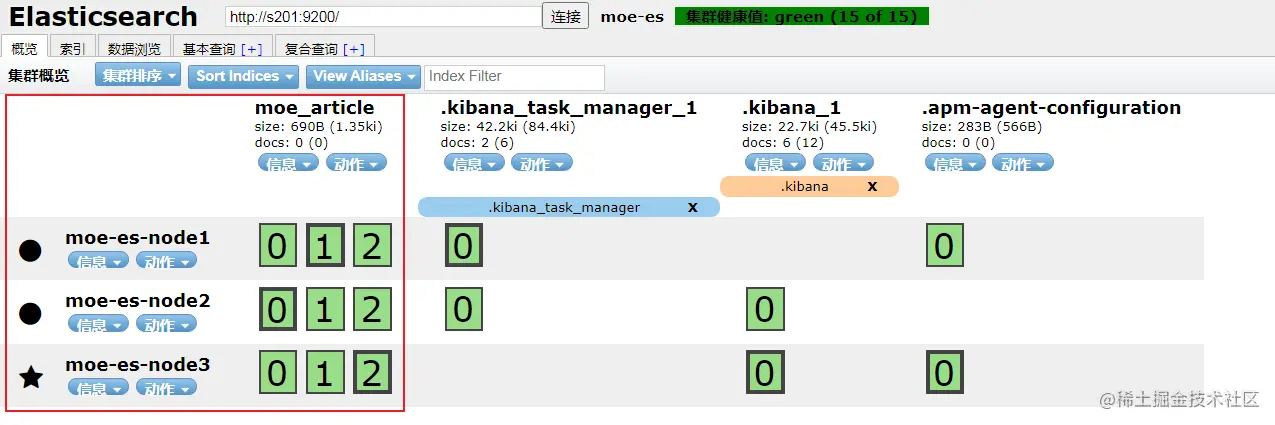Select the Elasticsearch header title
Screen dimensions: 1275x425
click(104, 17)
